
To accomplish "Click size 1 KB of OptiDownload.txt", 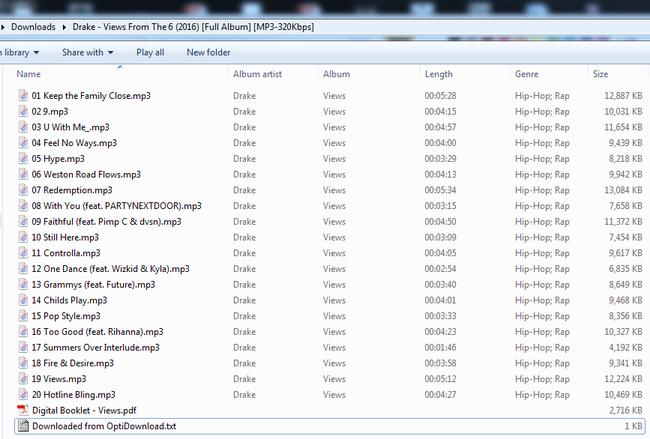I will tap(633, 427).
